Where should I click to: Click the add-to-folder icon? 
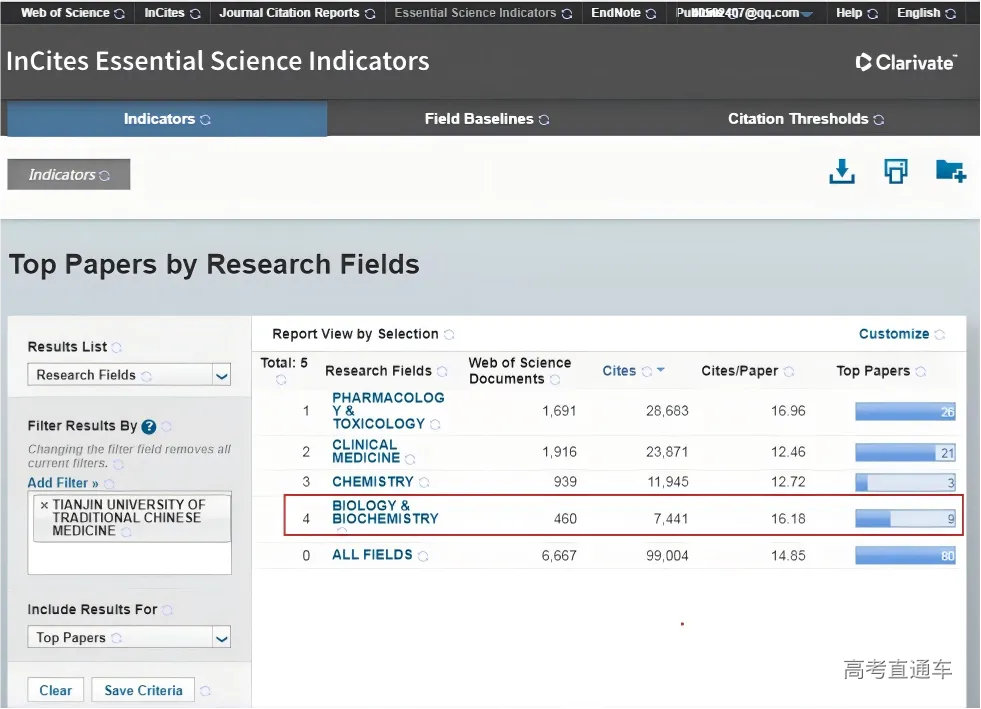(x=950, y=172)
